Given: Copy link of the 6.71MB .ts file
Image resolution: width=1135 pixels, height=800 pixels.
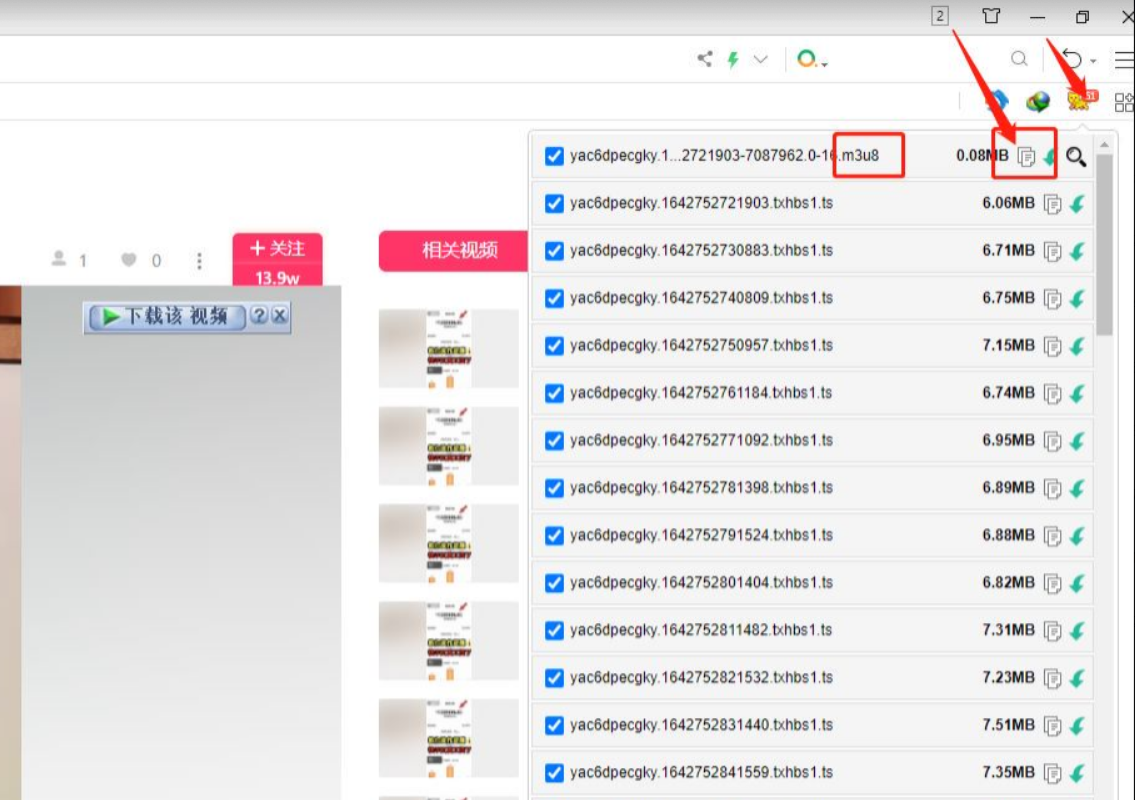Looking at the screenshot, I should click(1052, 251).
